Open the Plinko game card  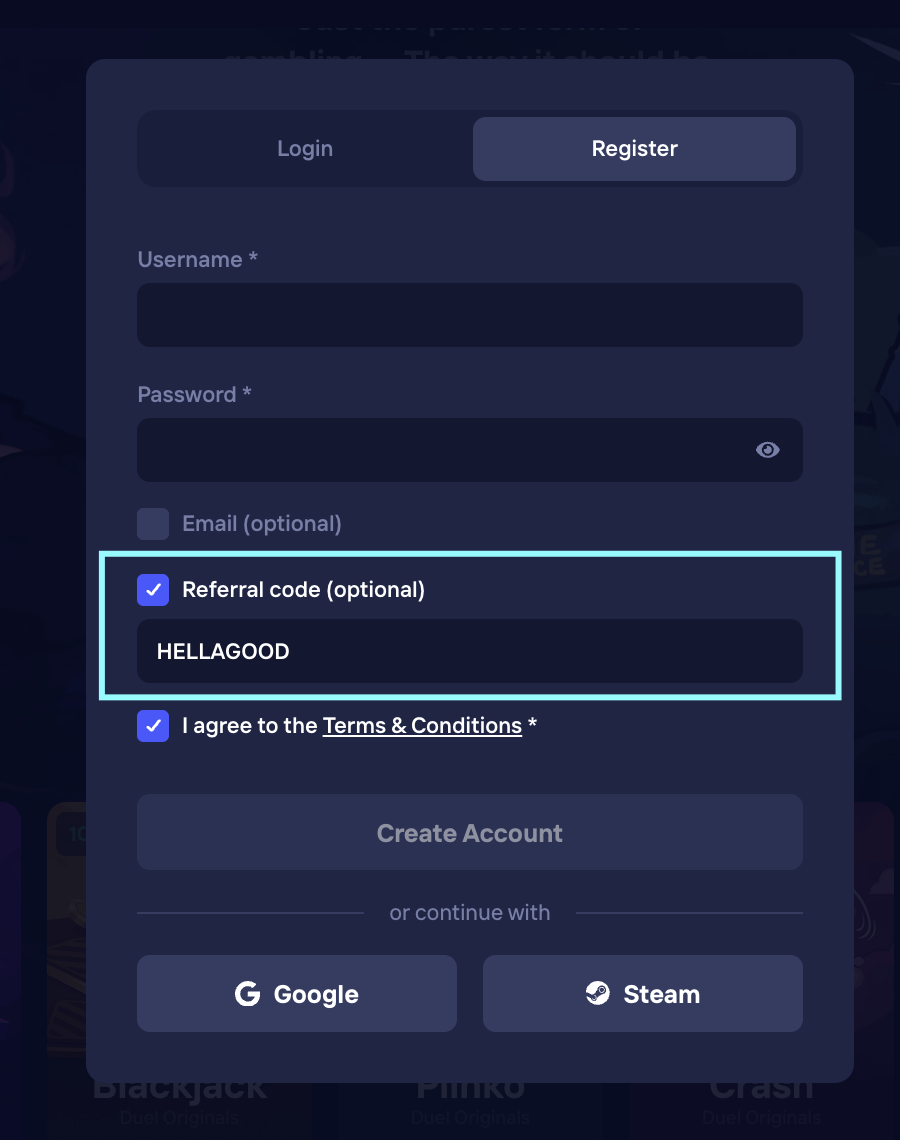(470, 1100)
